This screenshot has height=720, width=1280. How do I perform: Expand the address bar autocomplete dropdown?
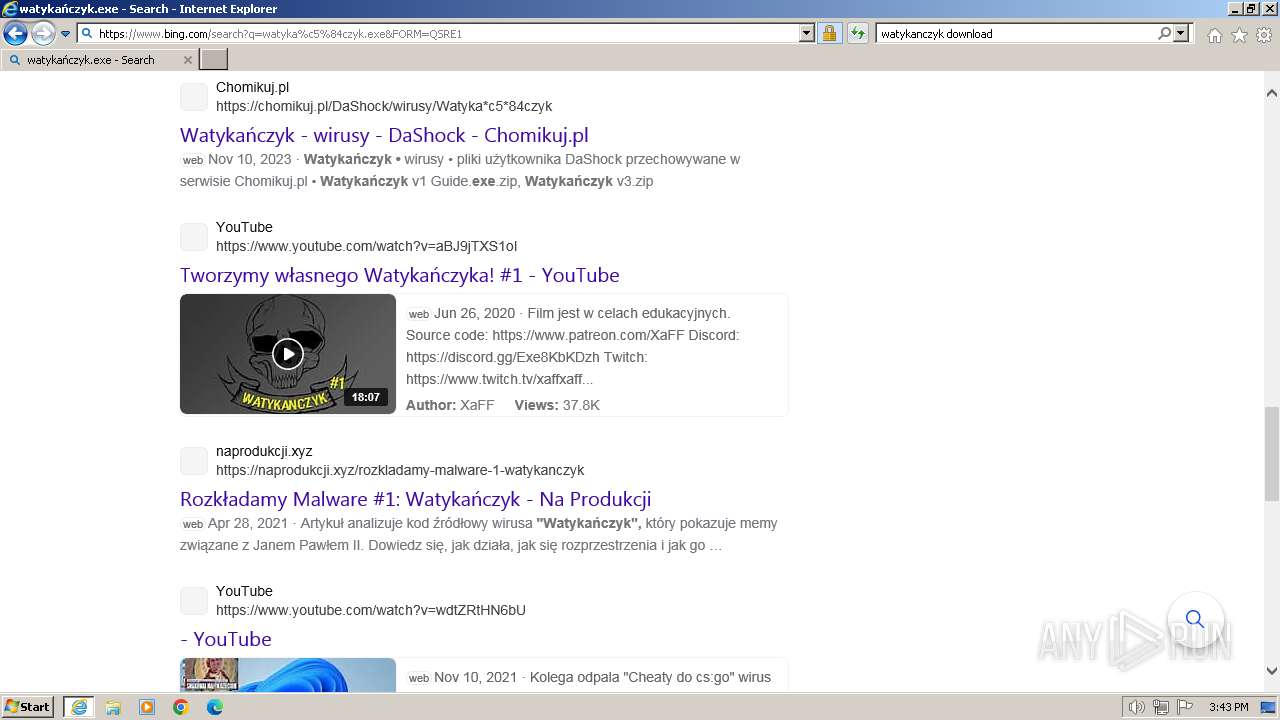pyautogui.click(x=807, y=33)
